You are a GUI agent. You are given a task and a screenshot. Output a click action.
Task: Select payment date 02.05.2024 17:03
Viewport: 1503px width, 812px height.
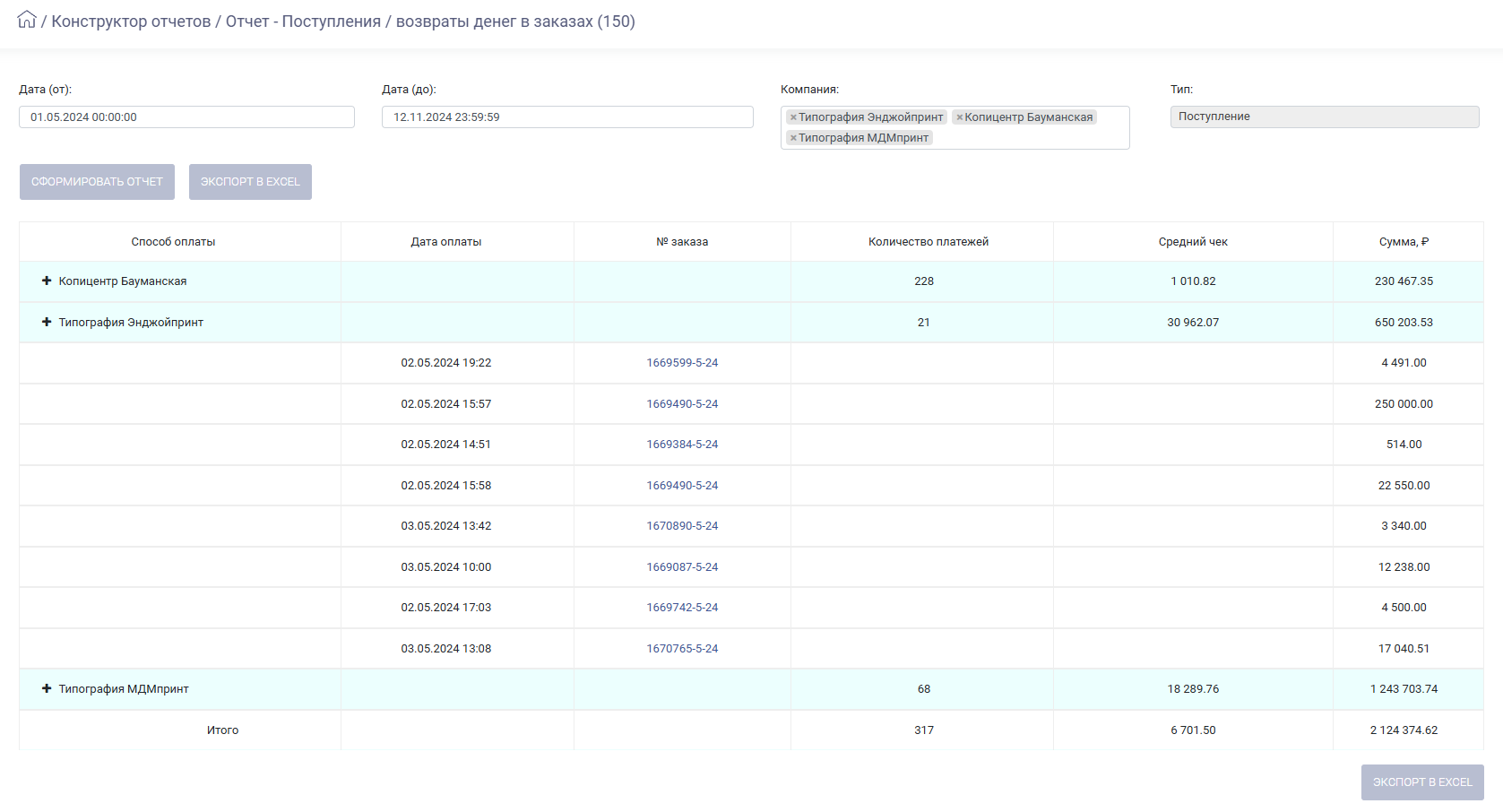click(x=446, y=608)
